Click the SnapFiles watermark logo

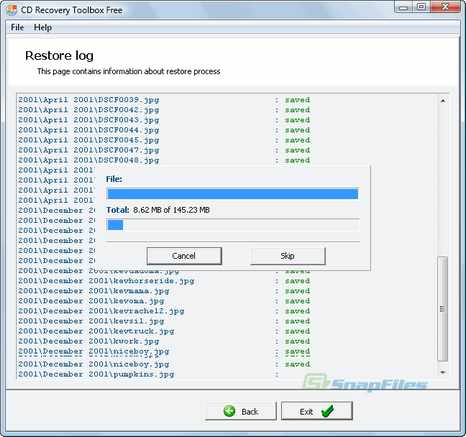coord(365,383)
